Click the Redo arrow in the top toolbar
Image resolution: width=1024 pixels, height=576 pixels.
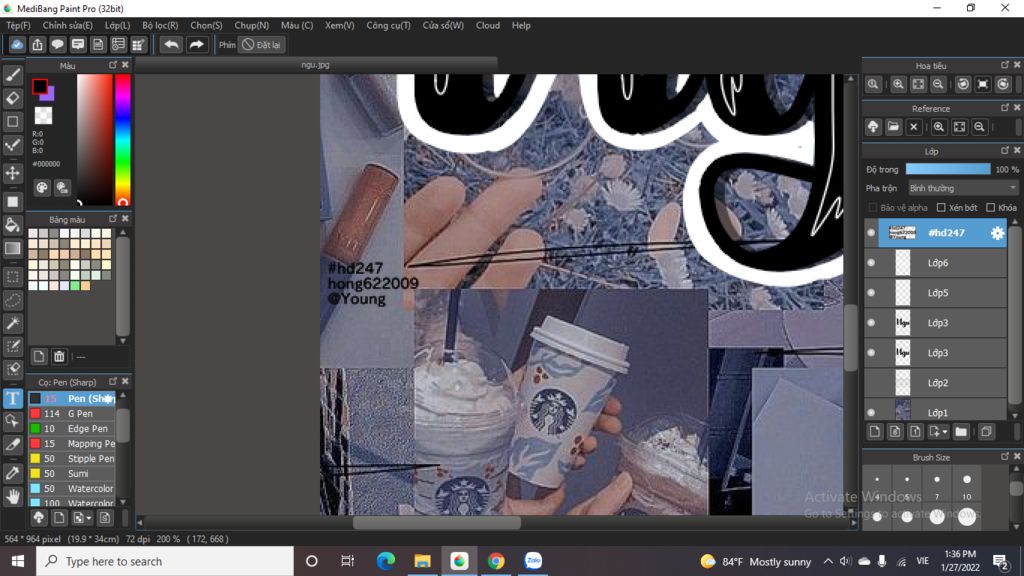[196, 44]
